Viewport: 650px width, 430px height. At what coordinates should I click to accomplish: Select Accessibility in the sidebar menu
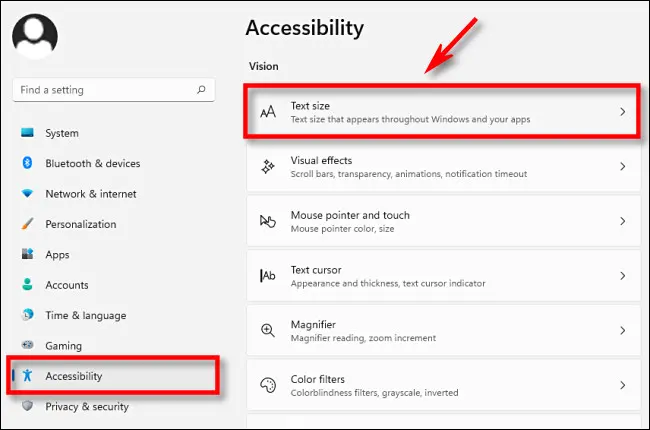[74, 376]
